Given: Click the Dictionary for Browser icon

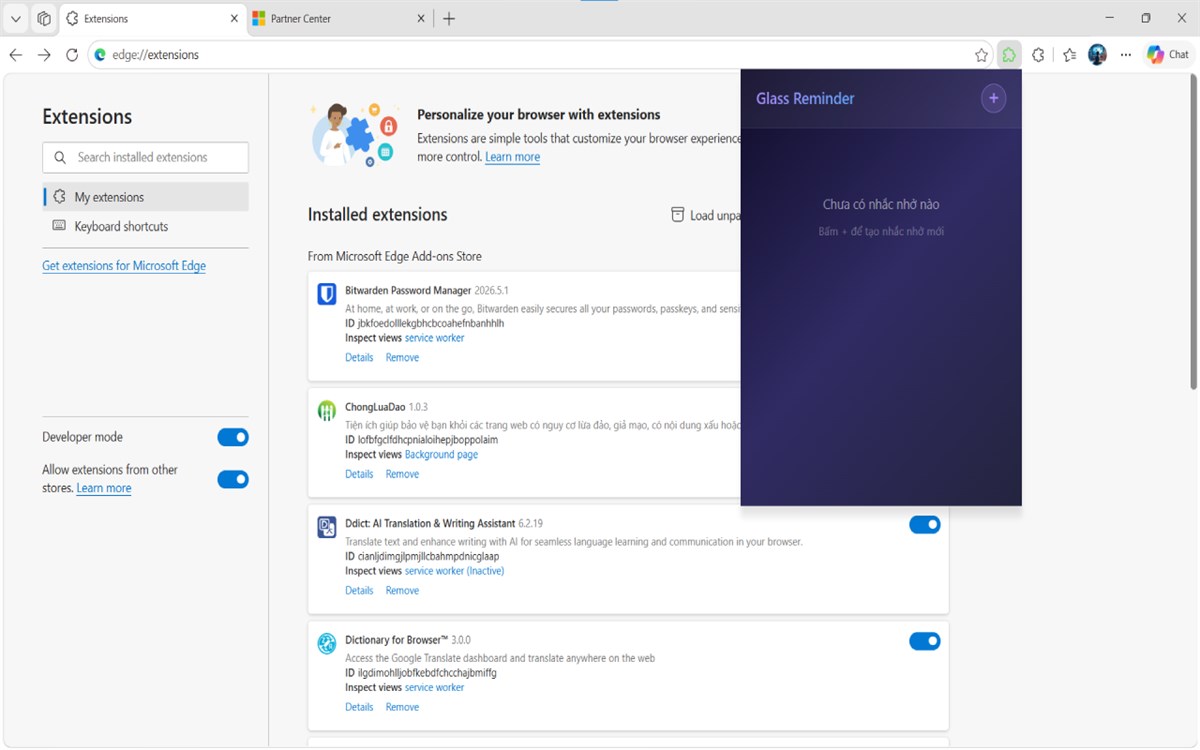Looking at the screenshot, I should coord(327,644).
